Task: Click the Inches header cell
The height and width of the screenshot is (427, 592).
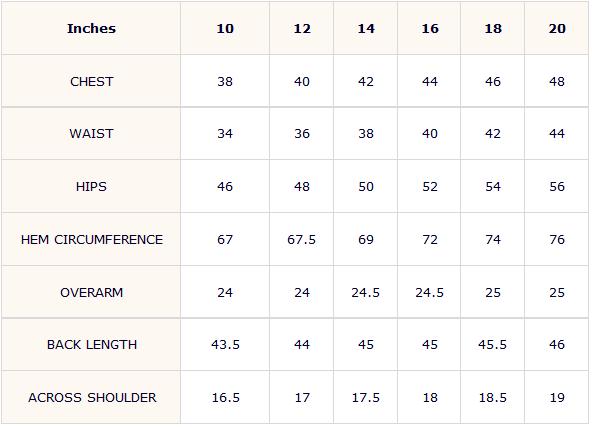Action: pyautogui.click(x=91, y=29)
